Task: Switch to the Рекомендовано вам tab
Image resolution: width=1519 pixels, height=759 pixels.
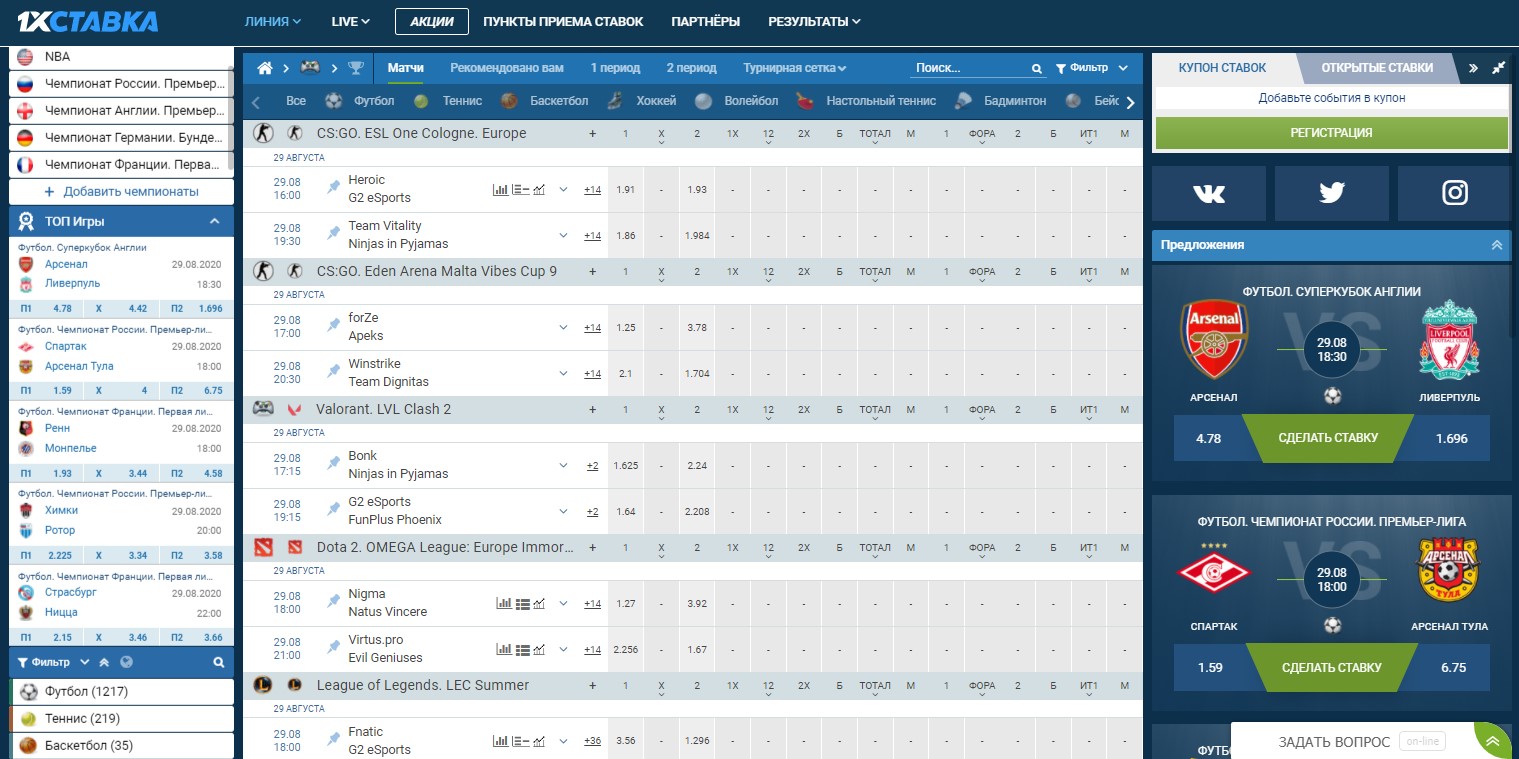Action: [507, 68]
